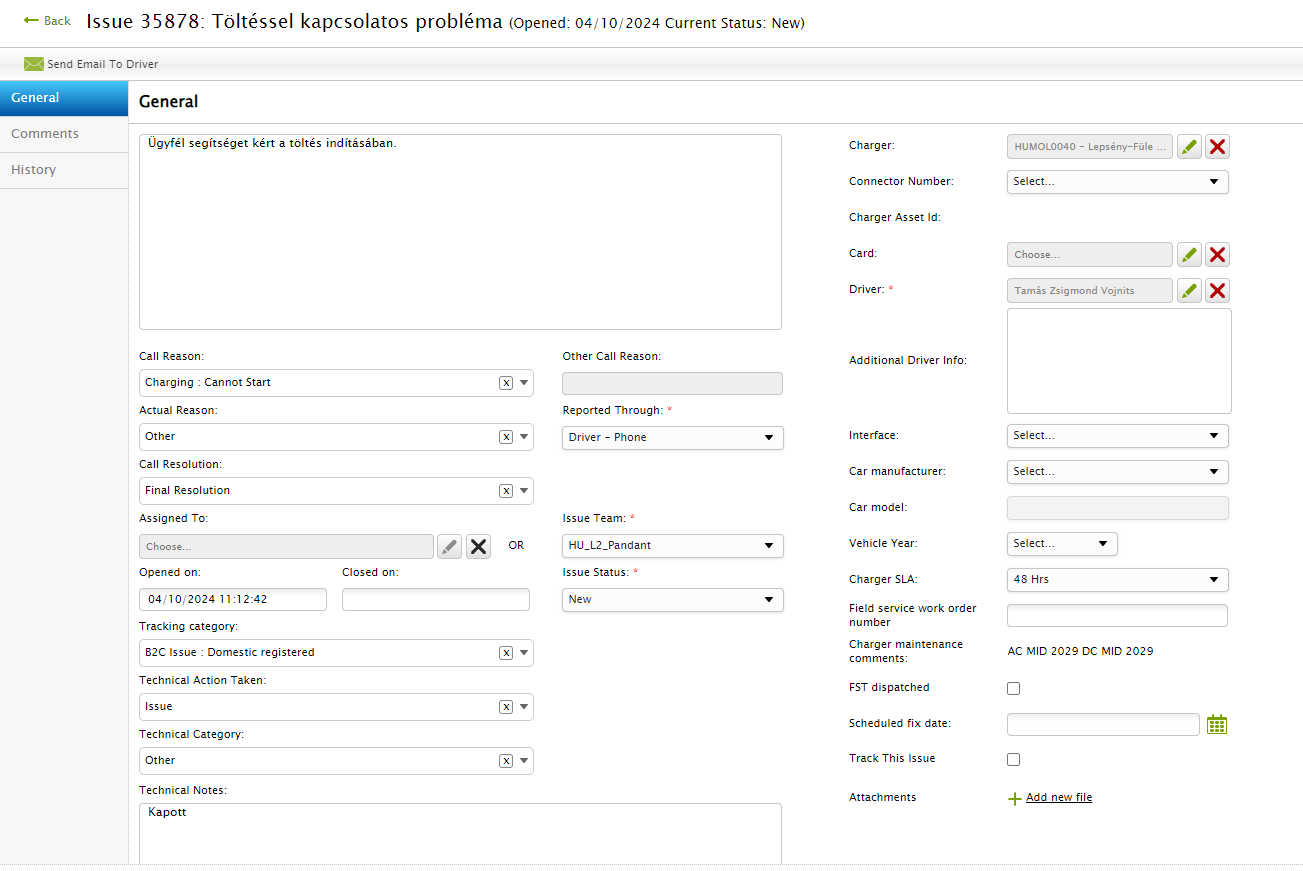Clear the Driver with the red X icon

pyautogui.click(x=1217, y=291)
